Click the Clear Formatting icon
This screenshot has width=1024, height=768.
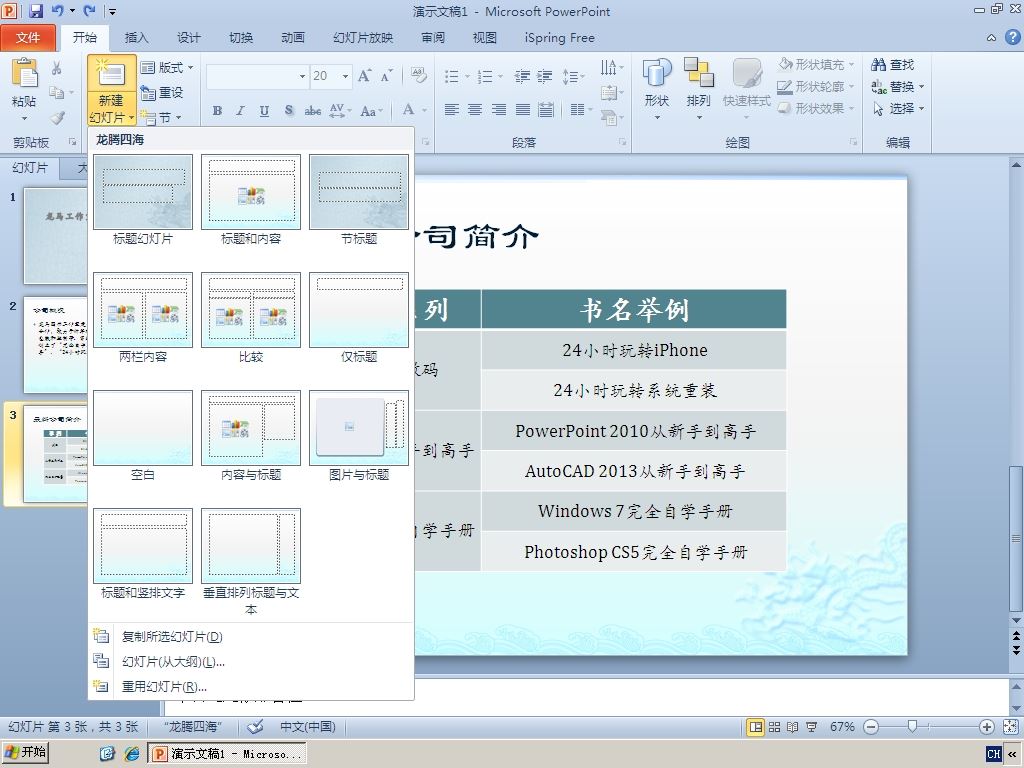(x=419, y=76)
